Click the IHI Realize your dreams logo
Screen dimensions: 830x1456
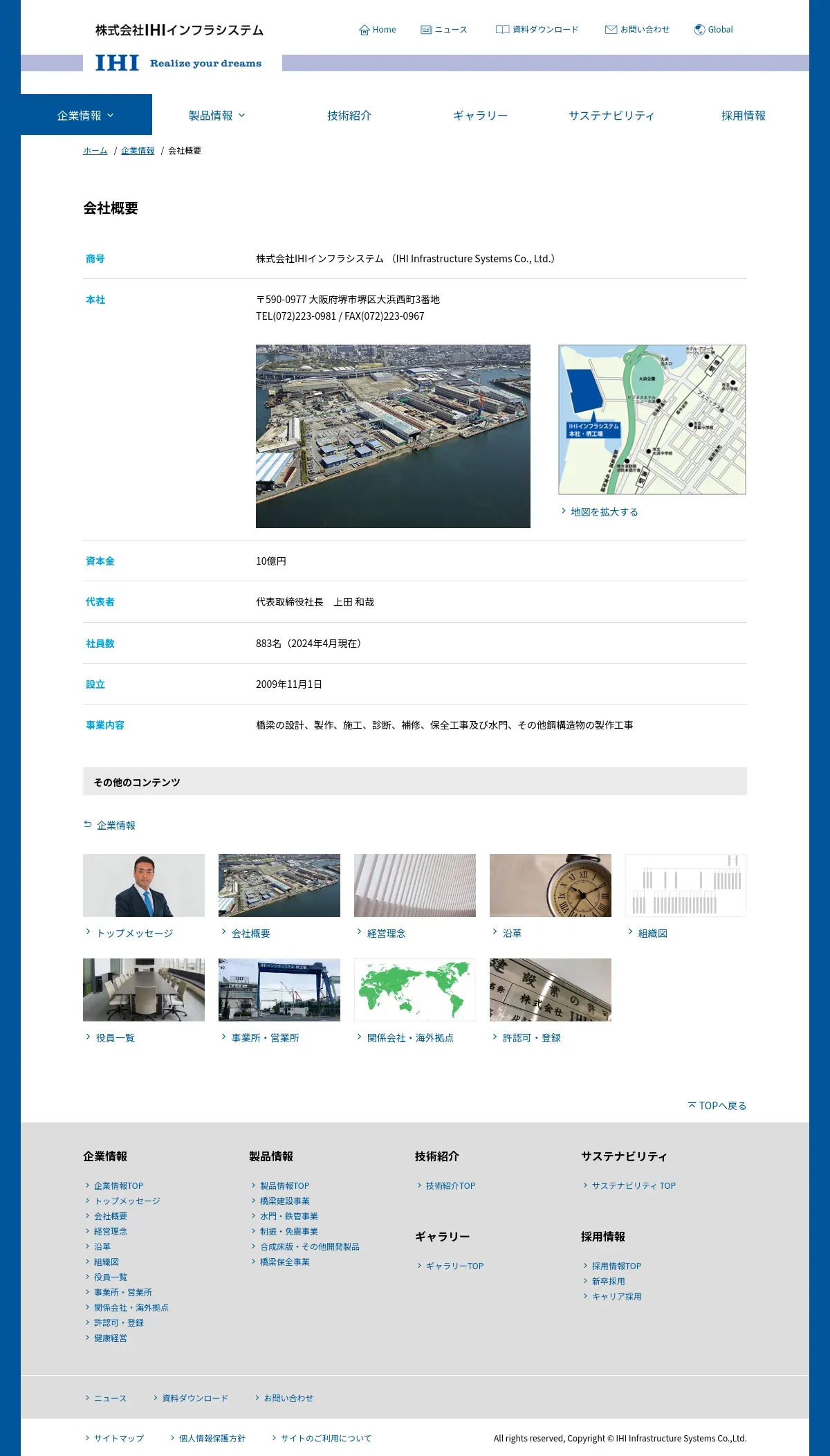pos(178,63)
